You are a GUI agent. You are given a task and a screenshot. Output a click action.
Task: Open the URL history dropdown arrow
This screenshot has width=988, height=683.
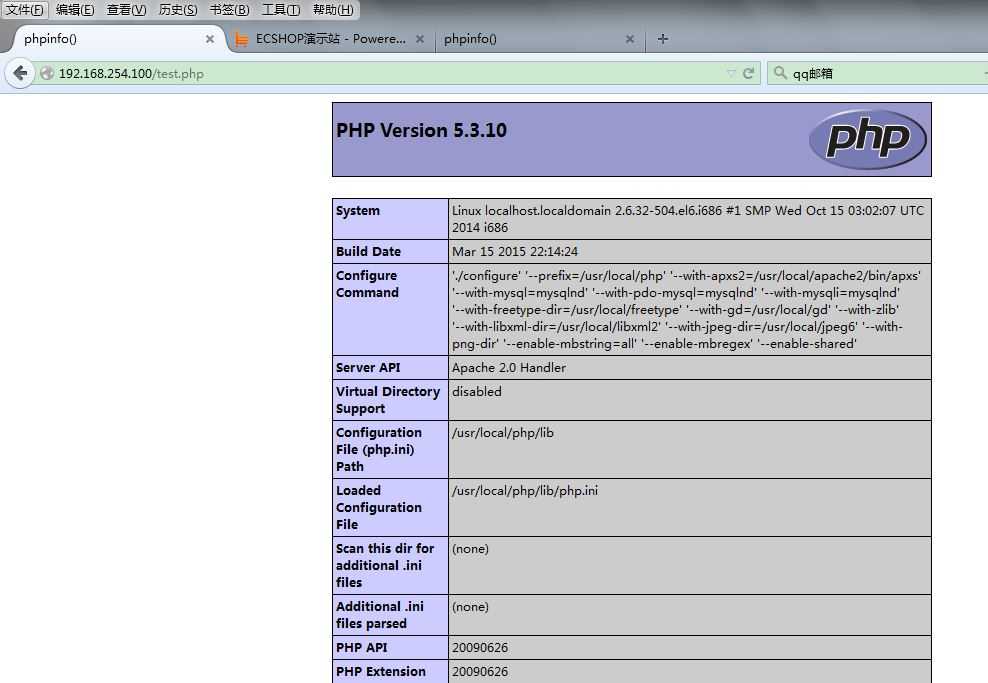731,74
